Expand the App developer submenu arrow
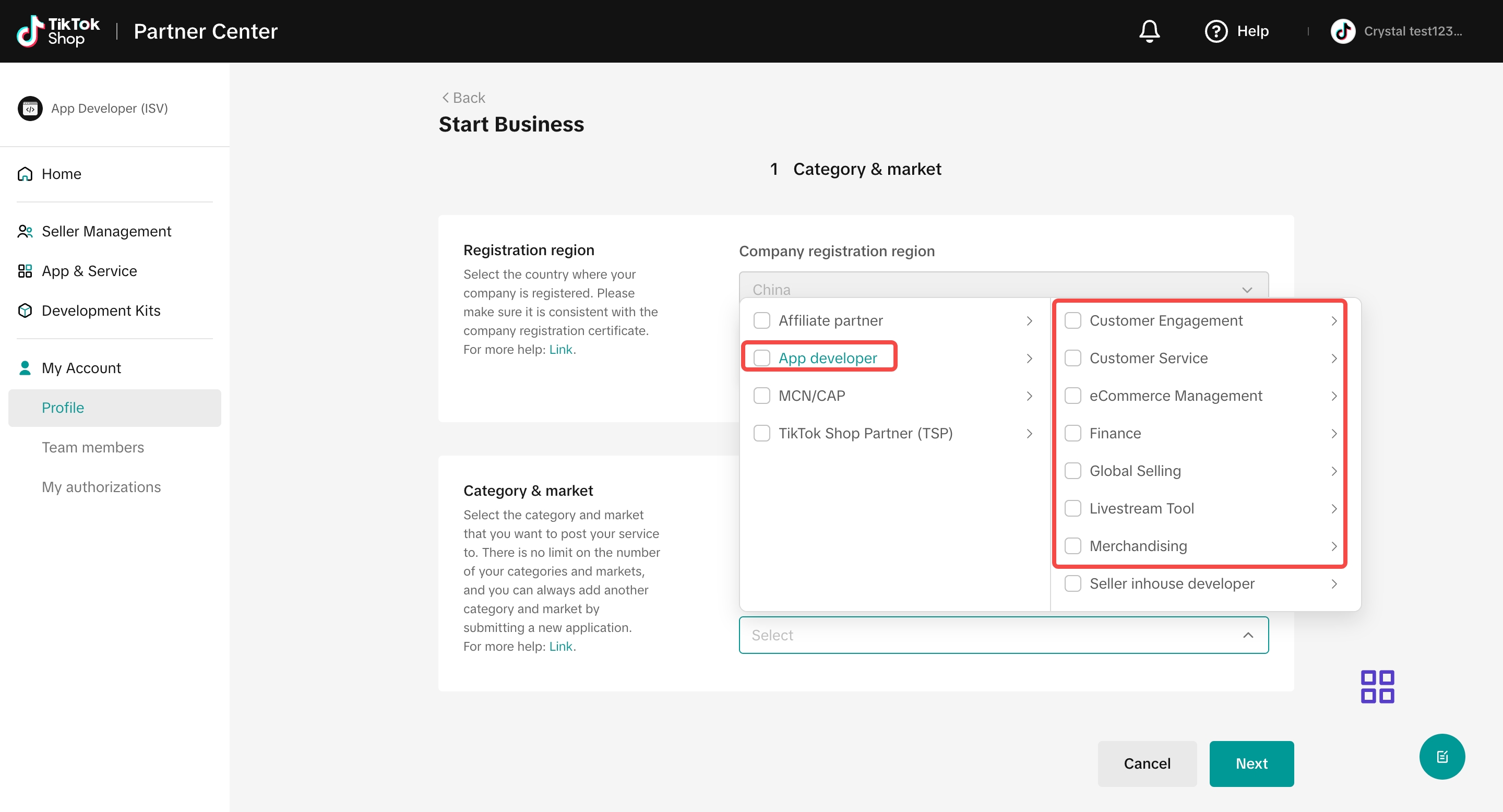1503x812 pixels. (1029, 358)
